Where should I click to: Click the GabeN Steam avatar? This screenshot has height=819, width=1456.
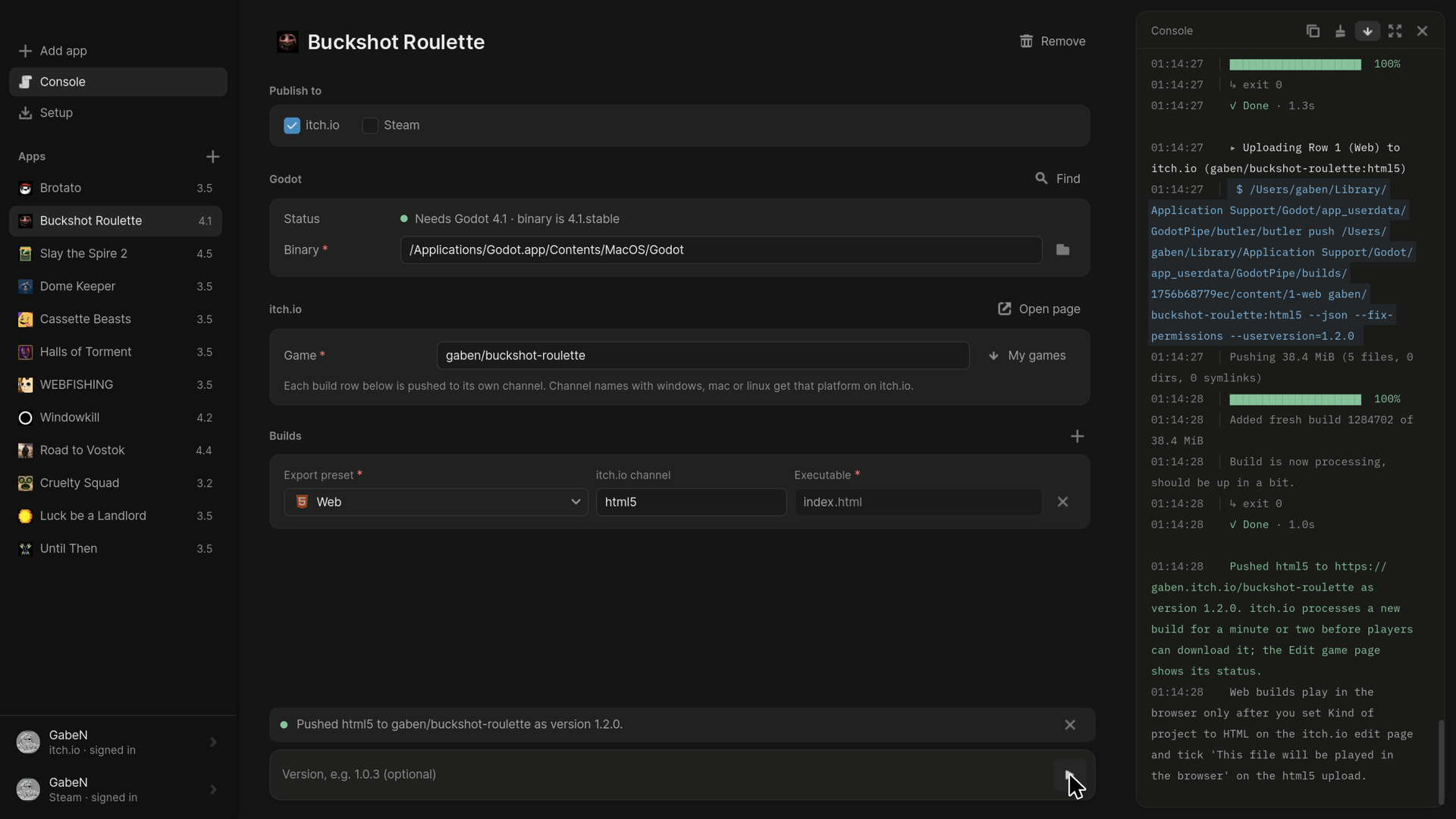[28, 789]
